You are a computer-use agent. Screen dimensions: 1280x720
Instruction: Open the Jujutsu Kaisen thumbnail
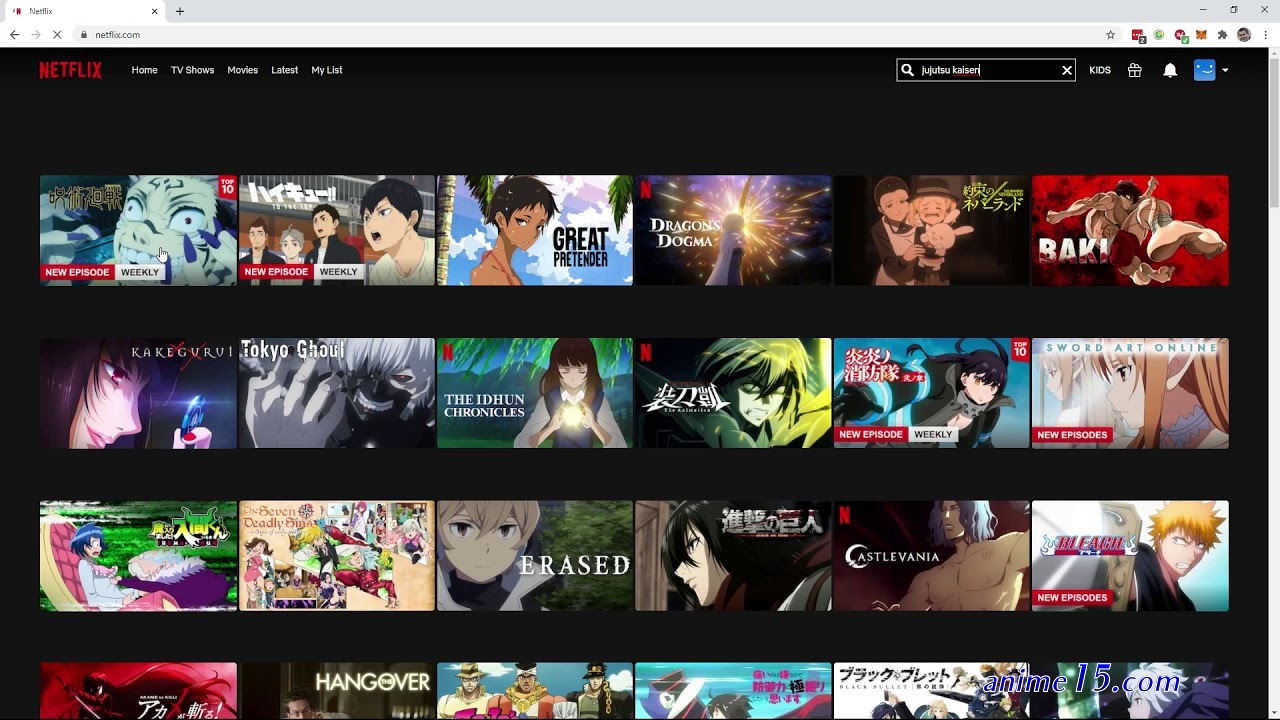click(138, 231)
